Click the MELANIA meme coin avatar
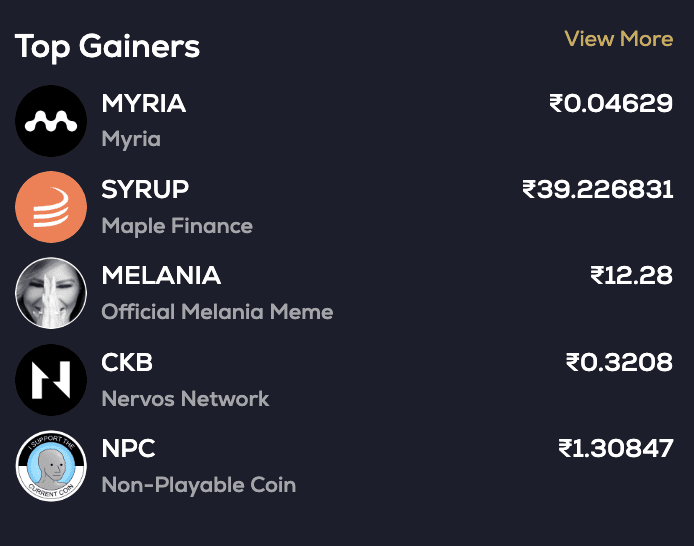 pyautogui.click(x=51, y=294)
